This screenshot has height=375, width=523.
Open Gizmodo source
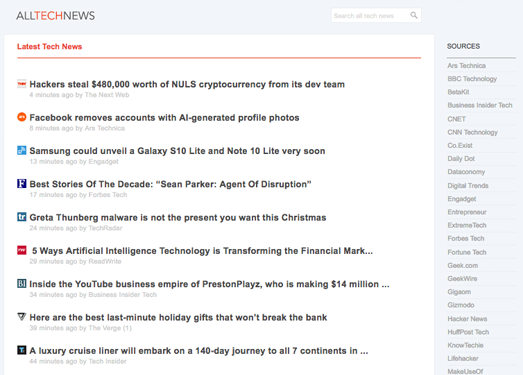tap(461, 305)
